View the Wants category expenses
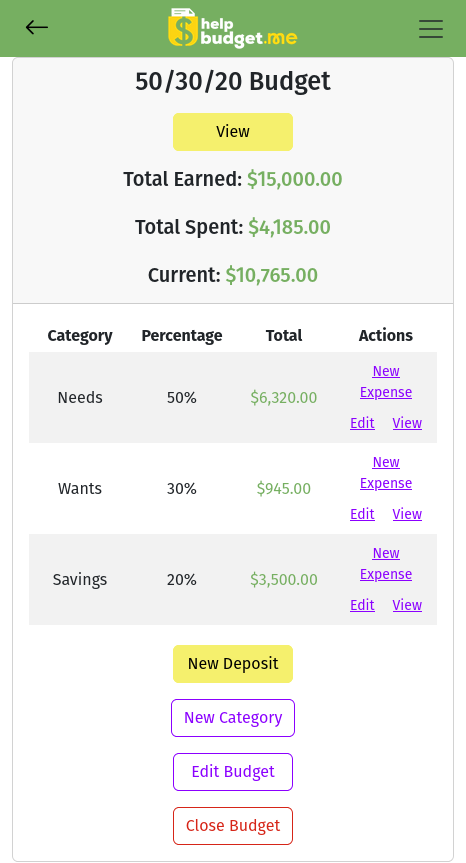 click(407, 514)
